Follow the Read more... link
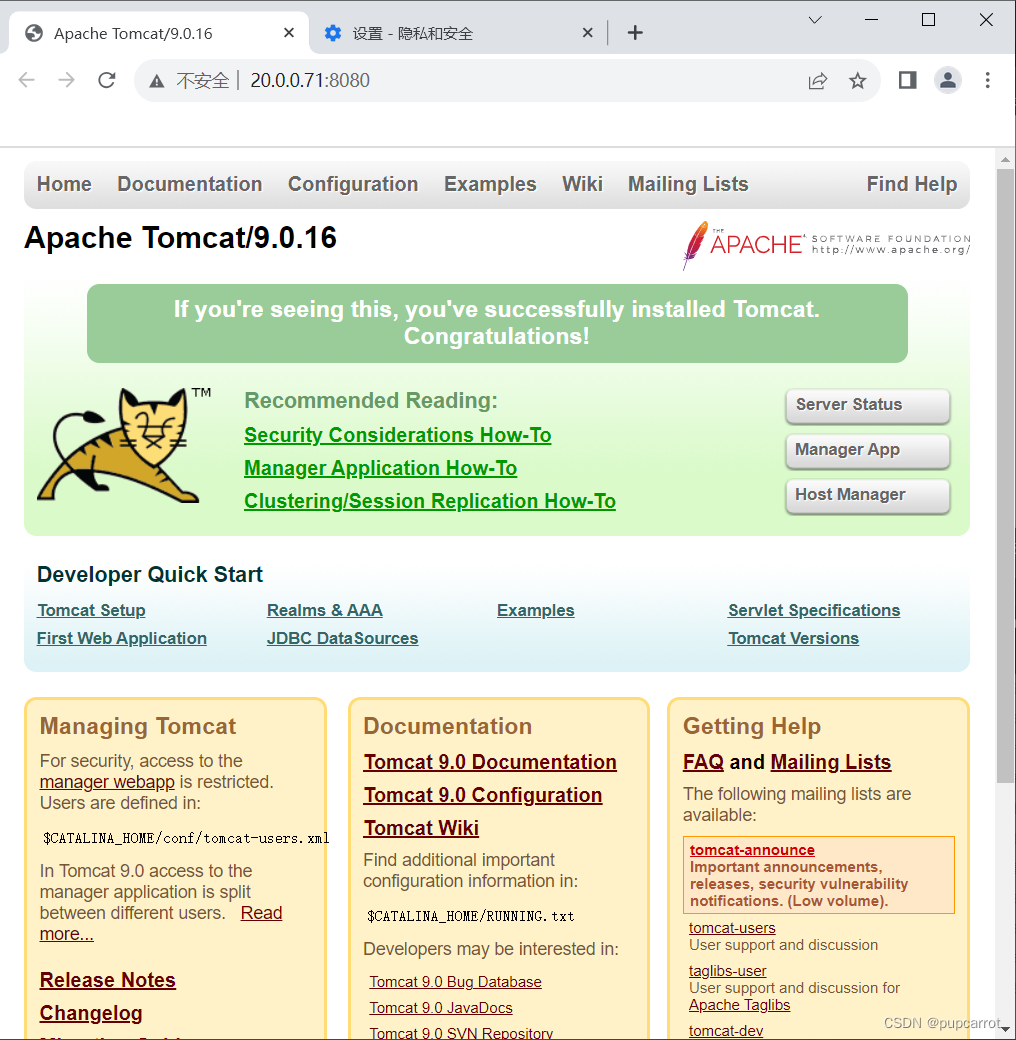The height and width of the screenshot is (1040, 1016). 261,913
